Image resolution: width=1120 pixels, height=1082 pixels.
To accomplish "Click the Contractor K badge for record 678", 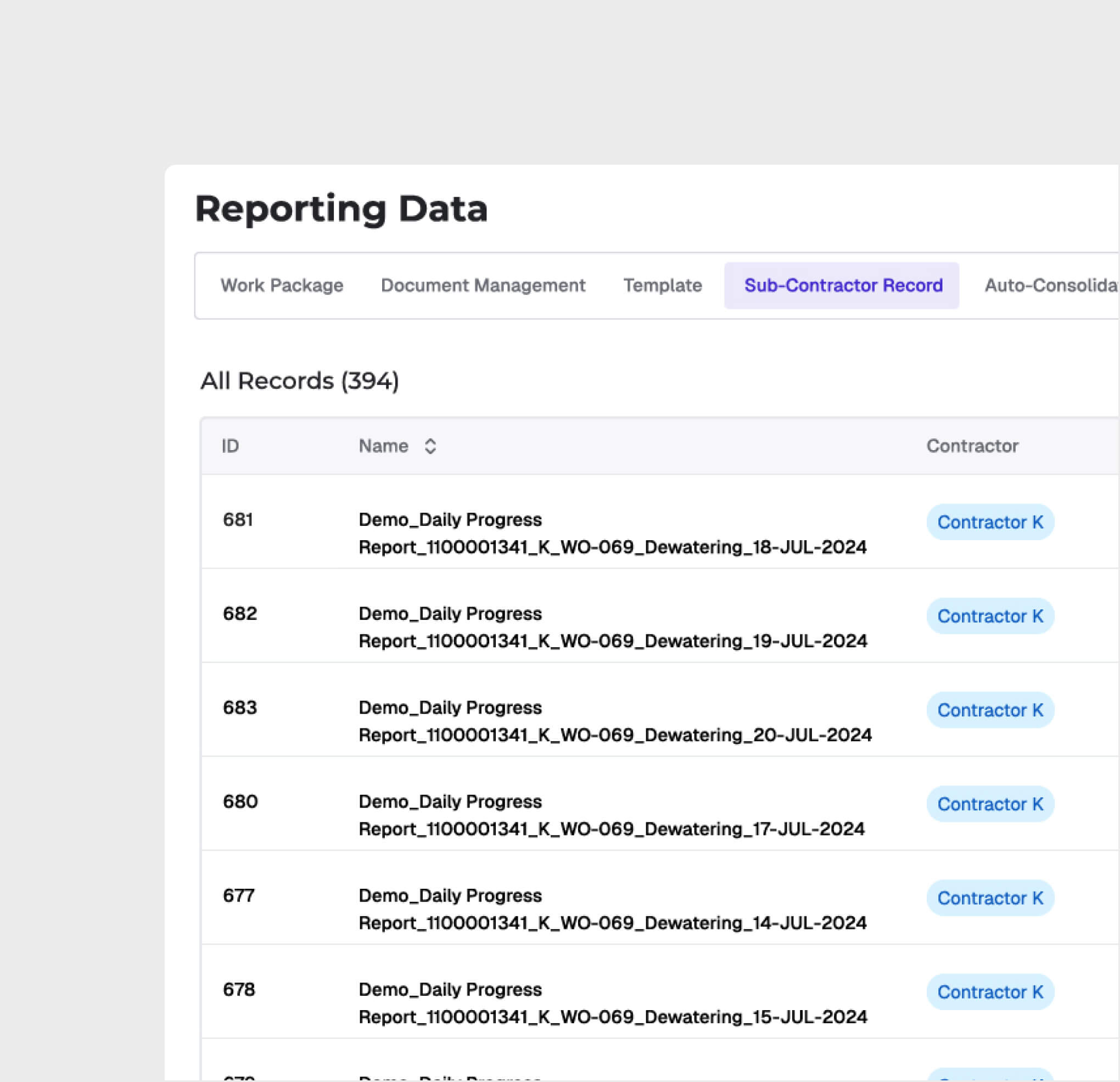I will pos(990,993).
